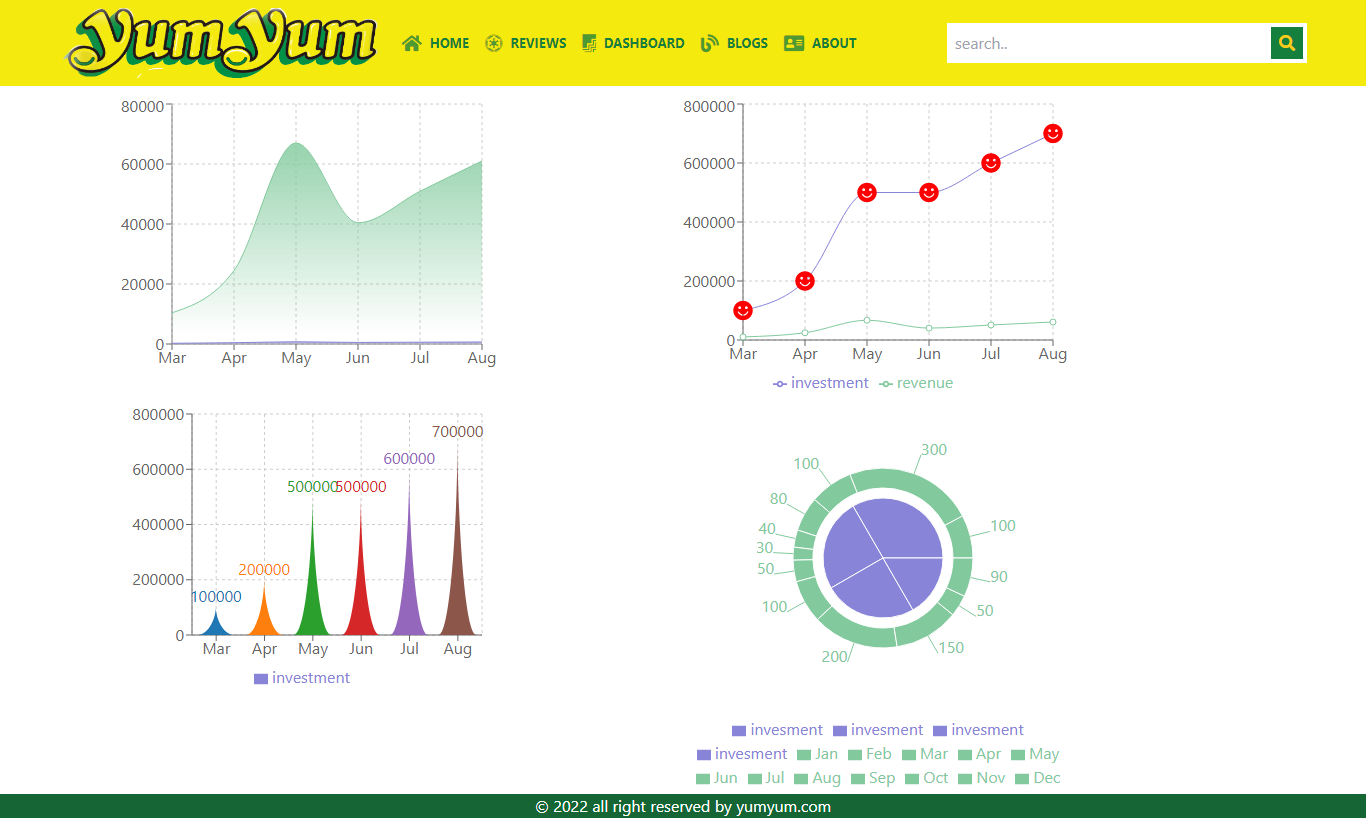Click the smiley marker above May
This screenshot has width=1366, height=818.
click(867, 192)
